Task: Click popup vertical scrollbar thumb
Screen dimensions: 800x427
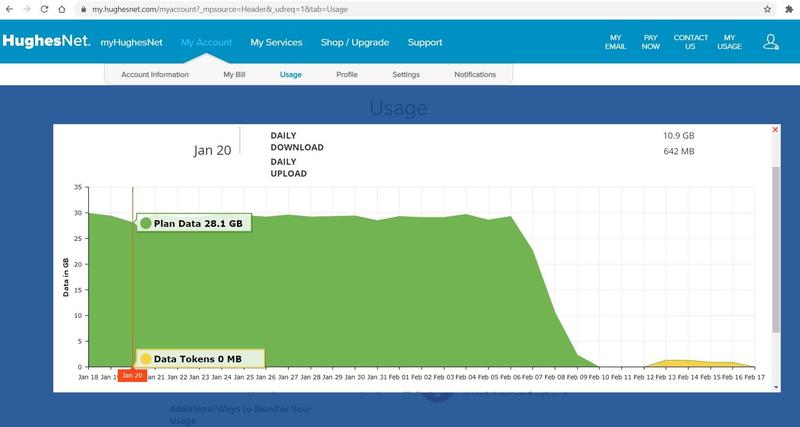Action: click(x=776, y=249)
